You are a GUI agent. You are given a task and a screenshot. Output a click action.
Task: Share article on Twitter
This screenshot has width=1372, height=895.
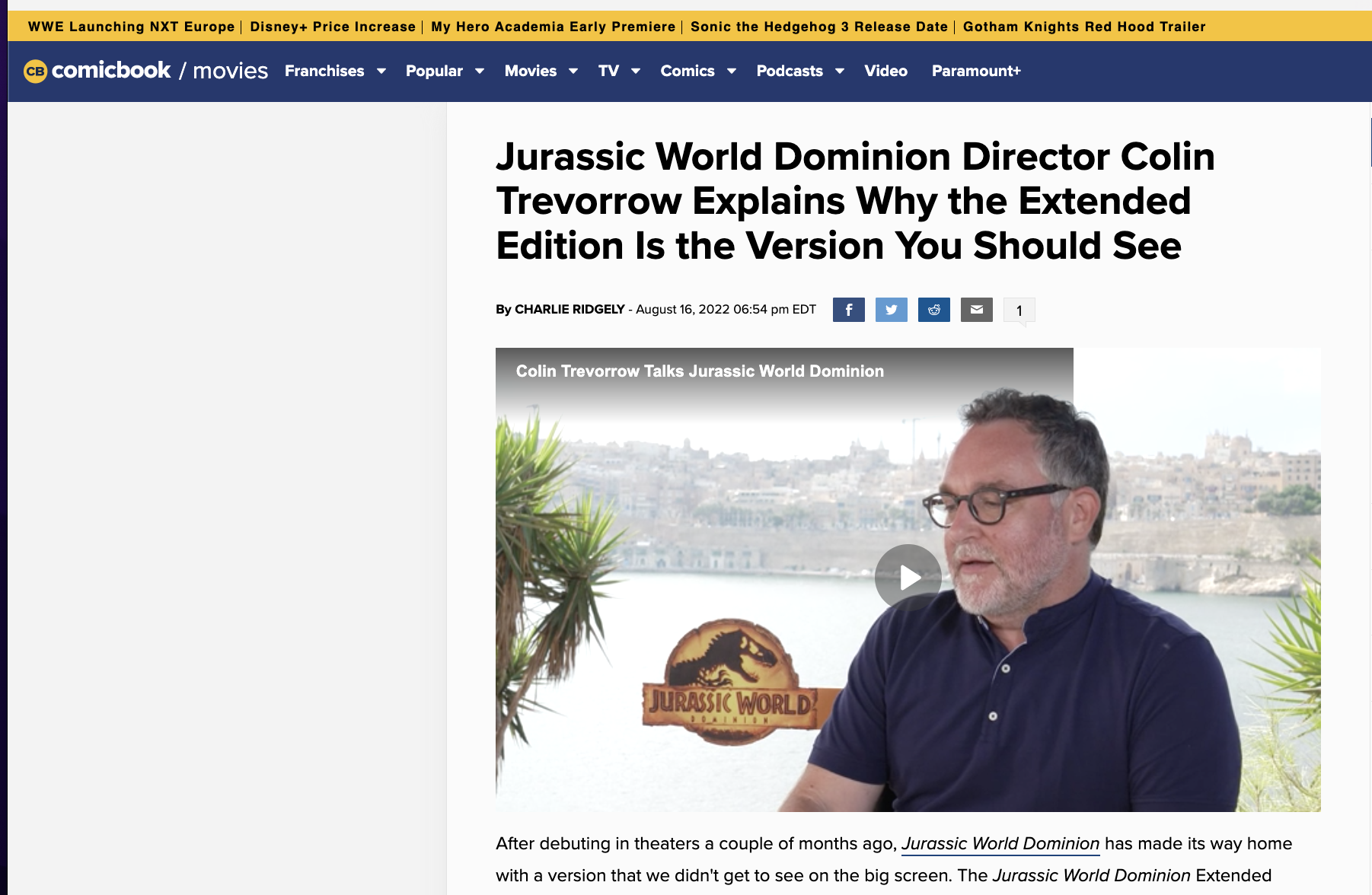(x=891, y=310)
